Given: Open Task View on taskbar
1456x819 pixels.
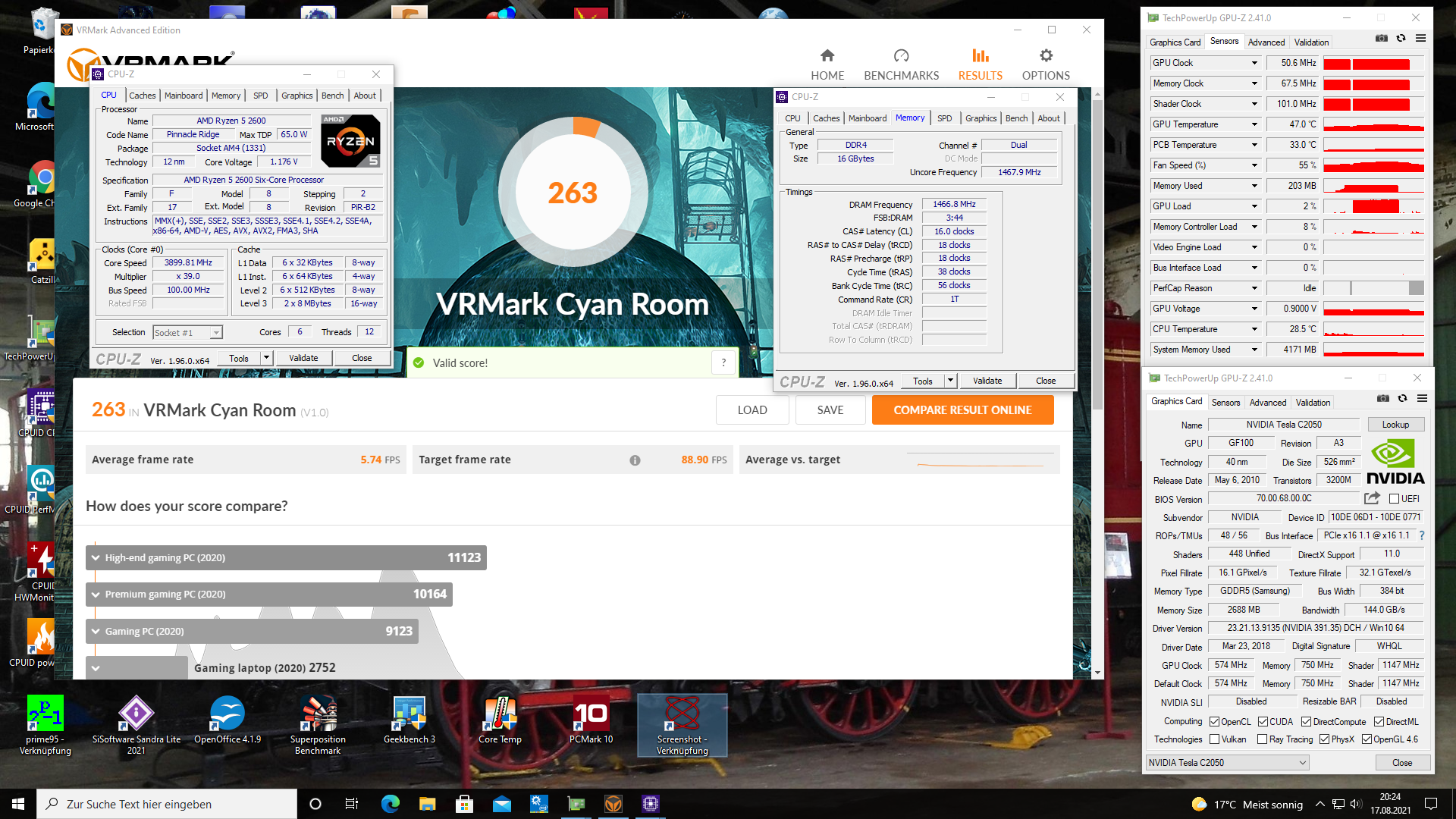Looking at the screenshot, I should pyautogui.click(x=352, y=804).
